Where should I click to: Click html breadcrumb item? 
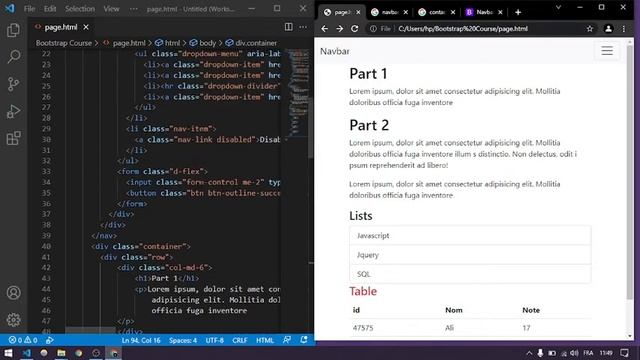172,43
